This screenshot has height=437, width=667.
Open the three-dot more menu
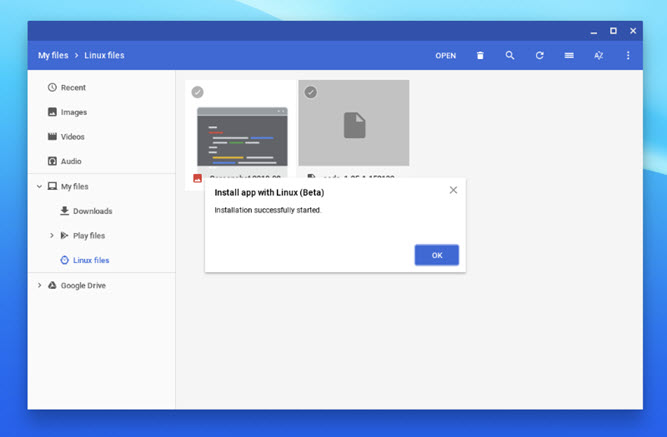[628, 56]
